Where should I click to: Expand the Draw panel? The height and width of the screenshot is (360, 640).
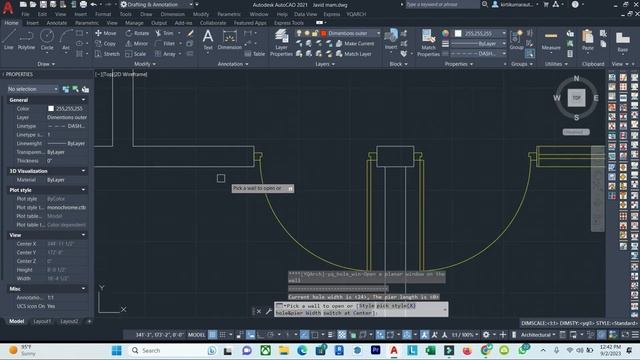click(46, 64)
